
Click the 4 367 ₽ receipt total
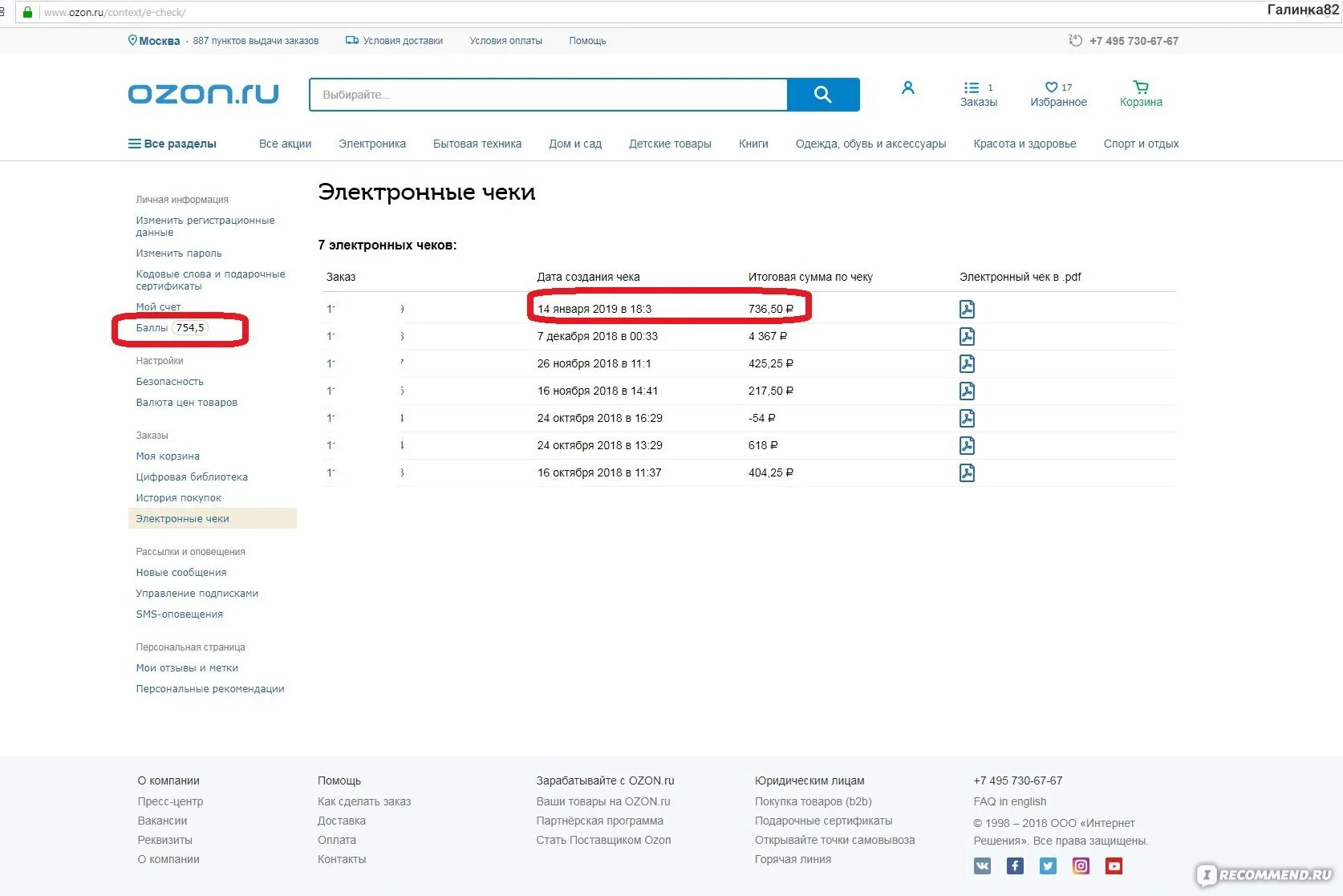[768, 336]
